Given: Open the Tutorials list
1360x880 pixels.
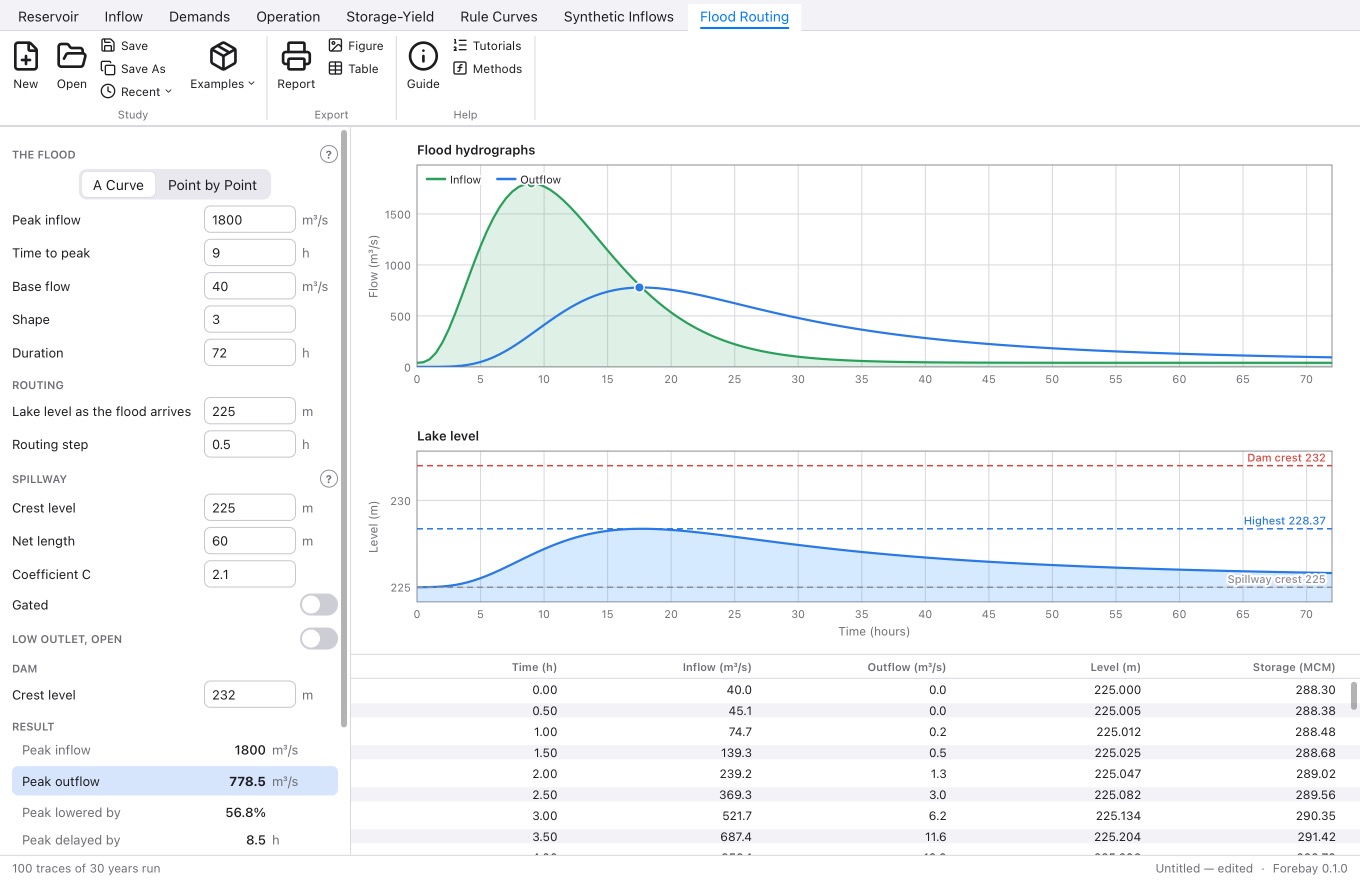Looking at the screenshot, I should click(487, 46).
